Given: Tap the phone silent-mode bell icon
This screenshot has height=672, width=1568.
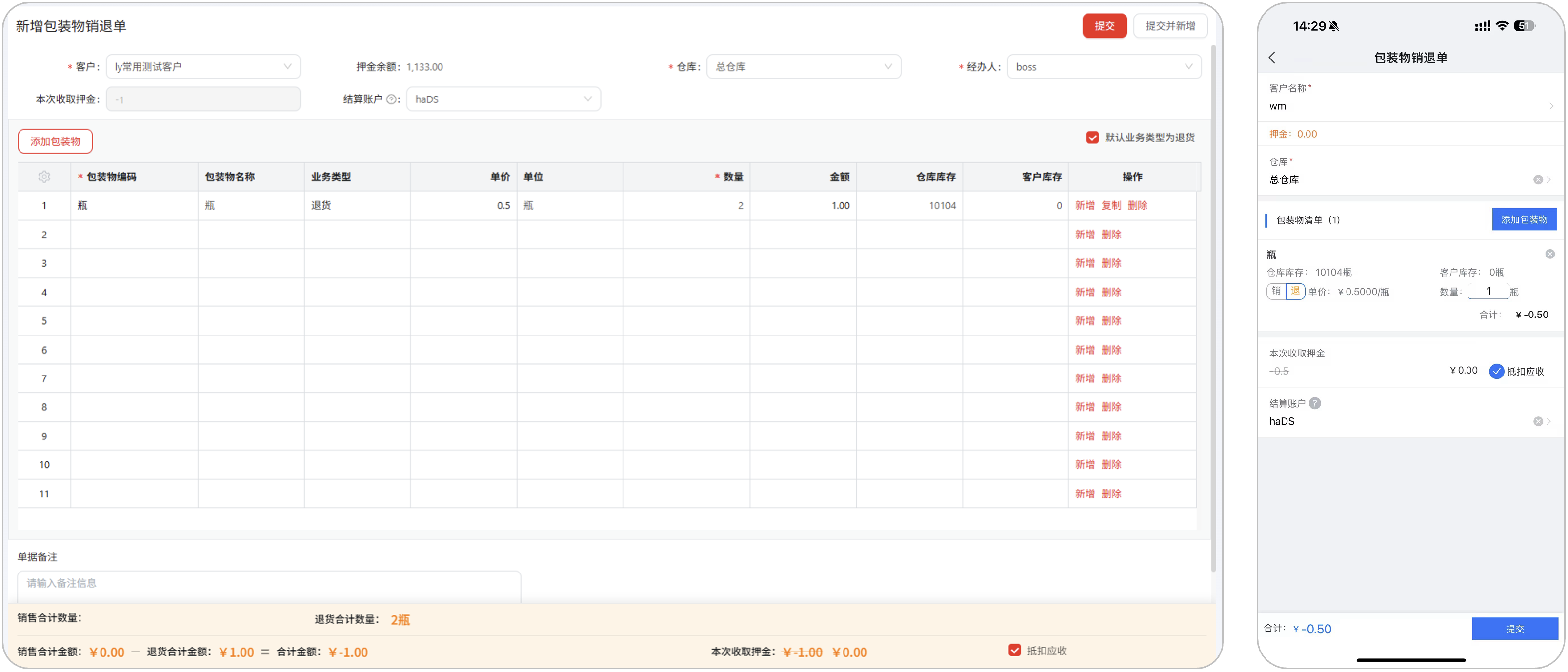Looking at the screenshot, I should pos(1334,26).
